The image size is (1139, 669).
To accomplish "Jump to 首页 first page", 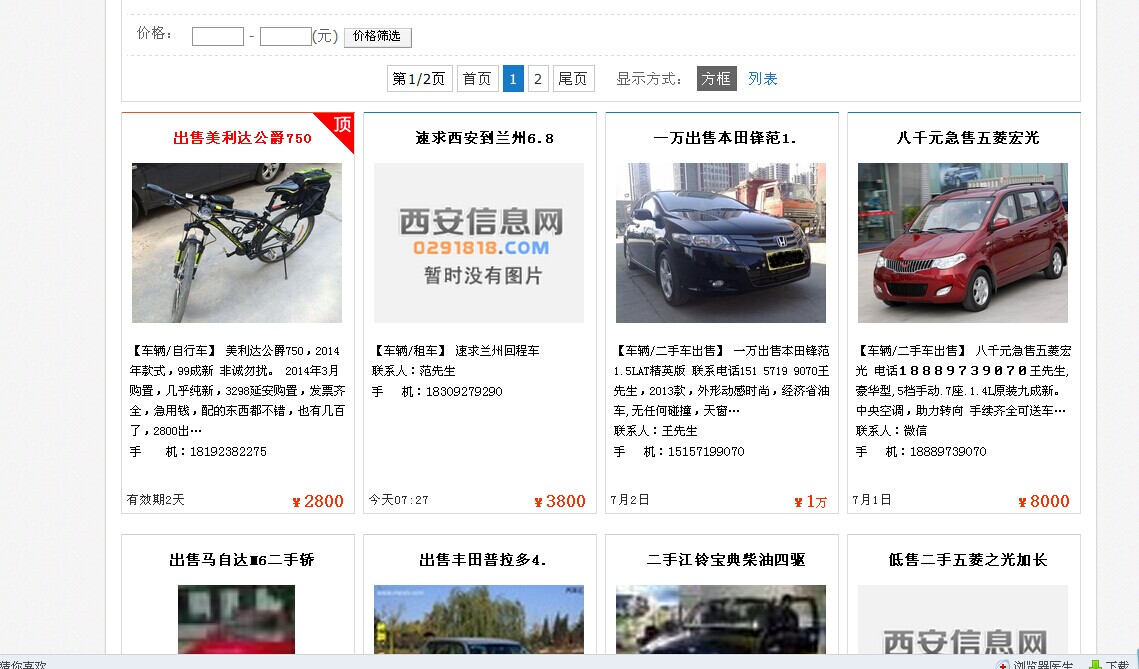I will pos(477,79).
